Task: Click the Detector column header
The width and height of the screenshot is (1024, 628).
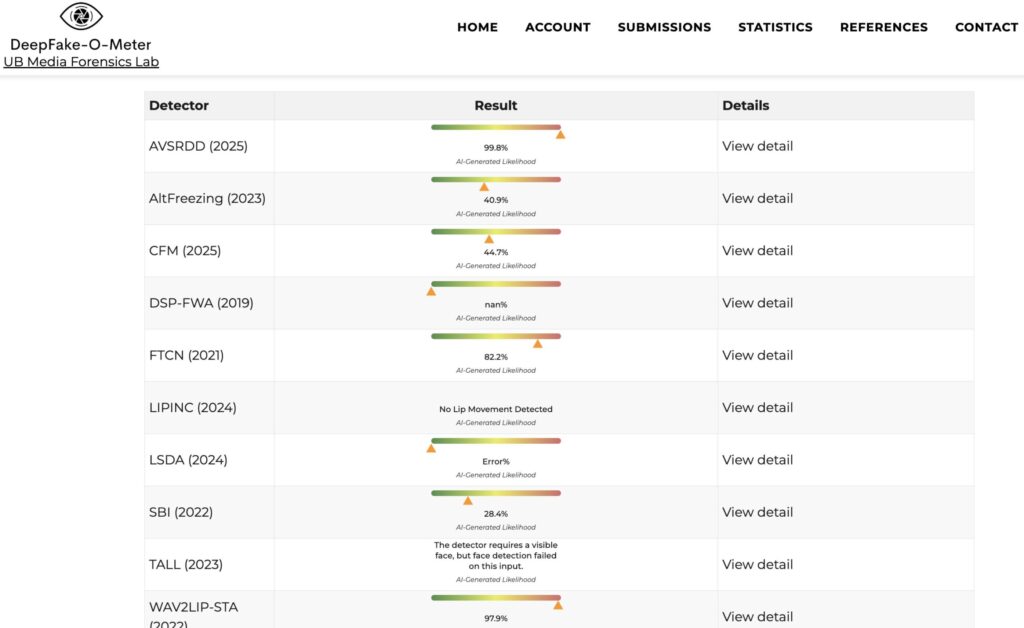Action: click(179, 105)
